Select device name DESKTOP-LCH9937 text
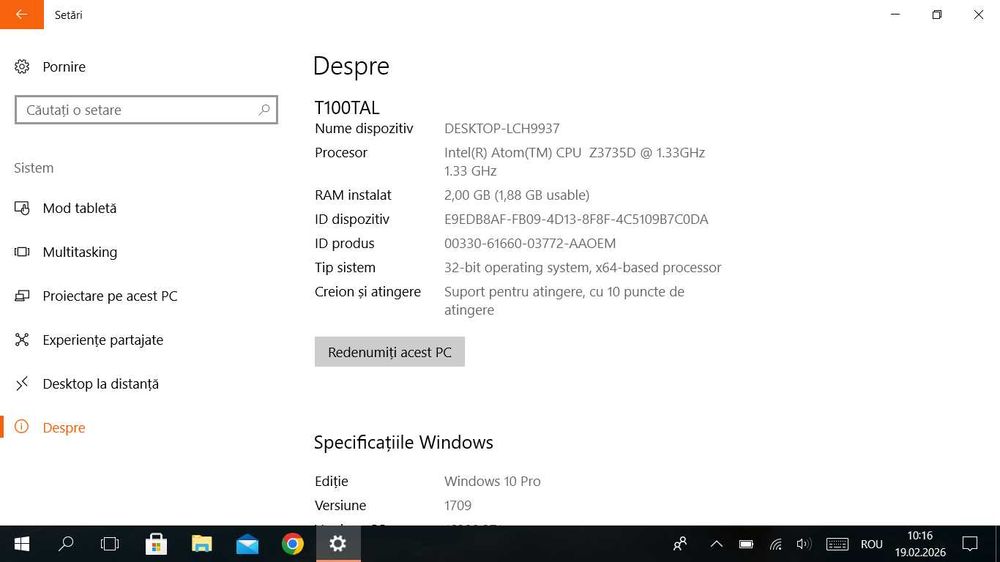Viewport: 1000px width, 562px height. [x=502, y=128]
